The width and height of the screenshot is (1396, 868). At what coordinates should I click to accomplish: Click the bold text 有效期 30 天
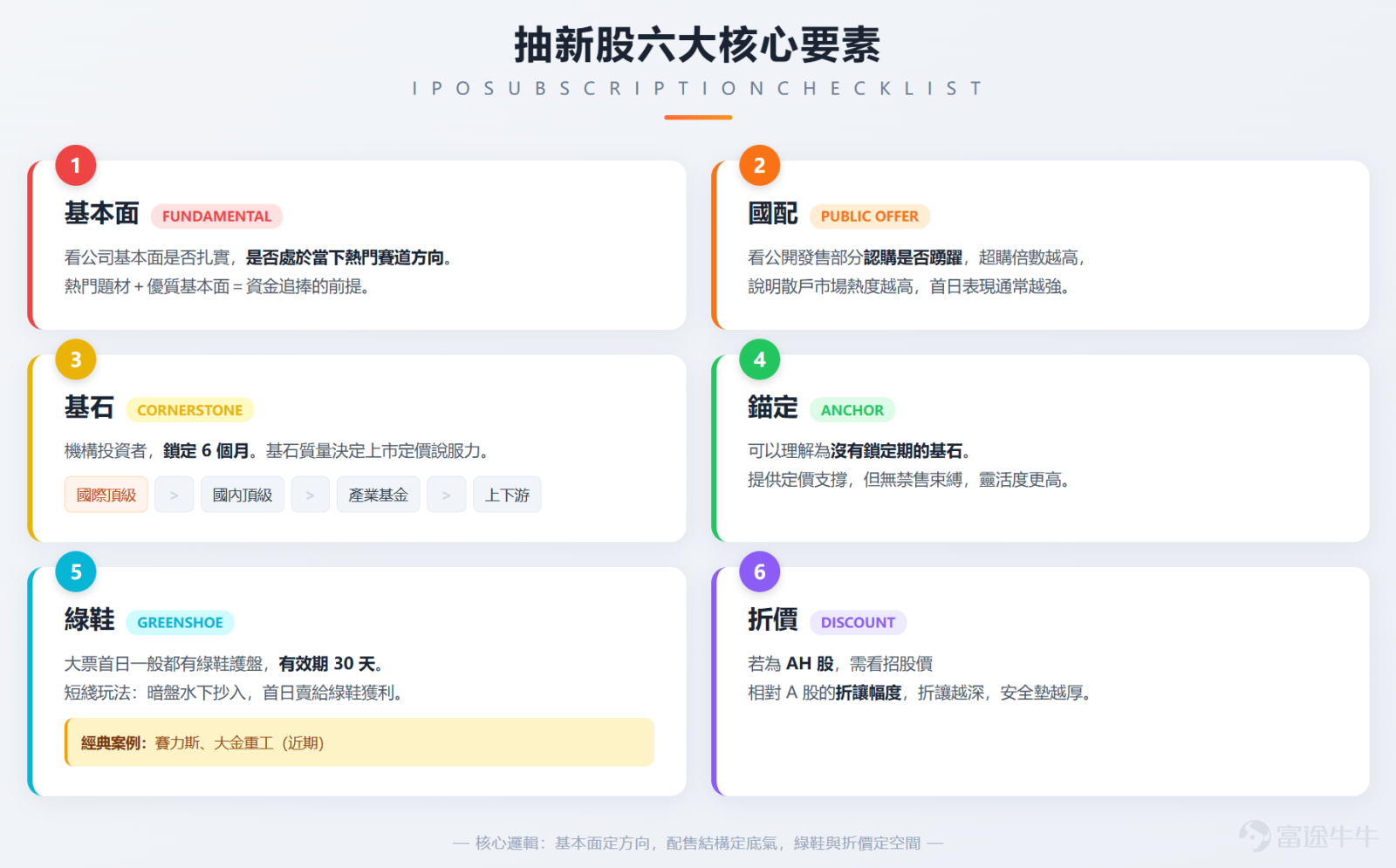[326, 664]
